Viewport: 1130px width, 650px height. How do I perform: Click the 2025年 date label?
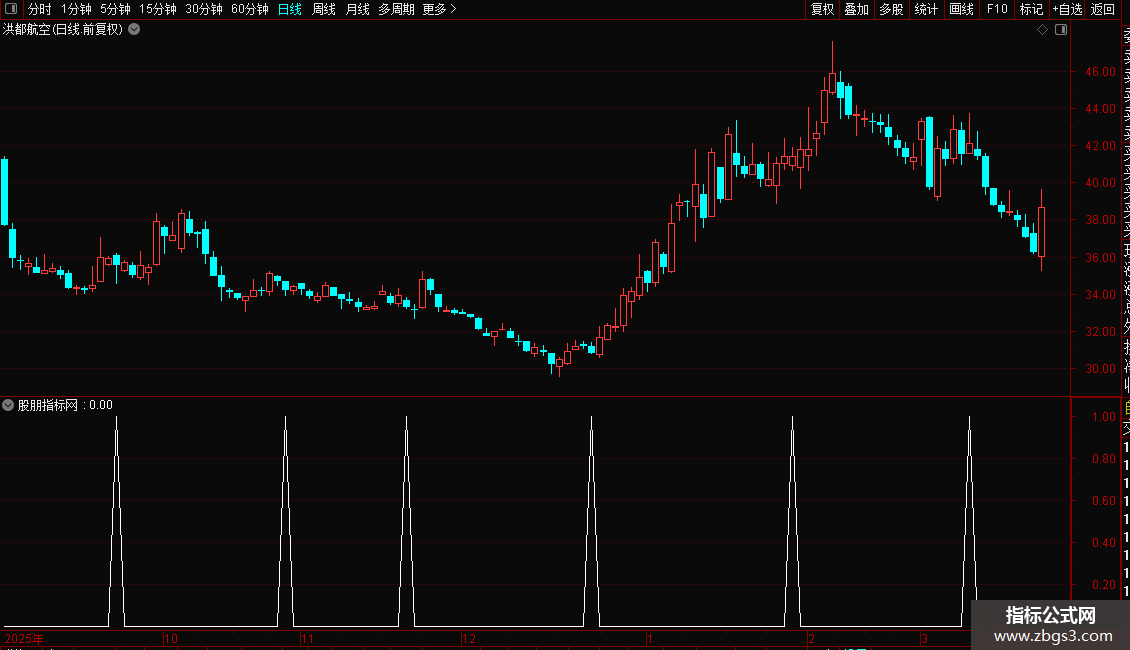(24, 638)
